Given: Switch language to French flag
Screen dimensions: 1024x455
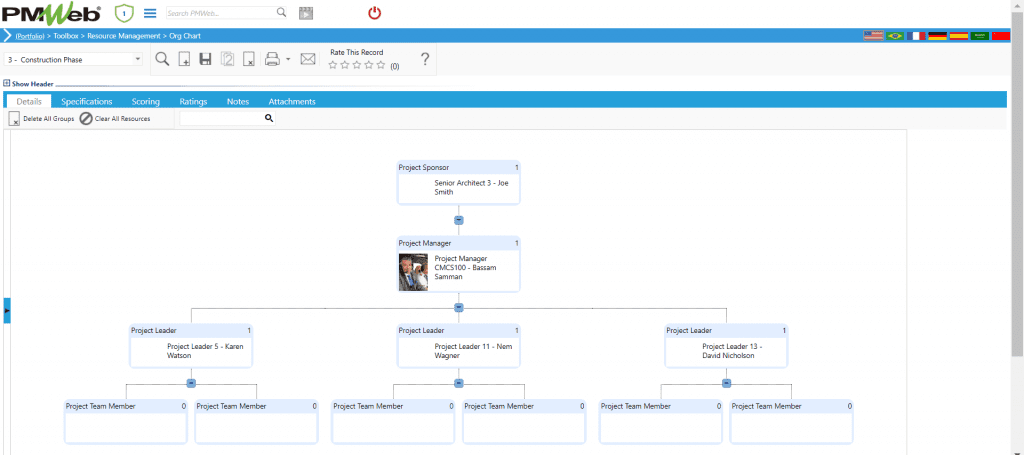Looking at the screenshot, I should 916,36.
